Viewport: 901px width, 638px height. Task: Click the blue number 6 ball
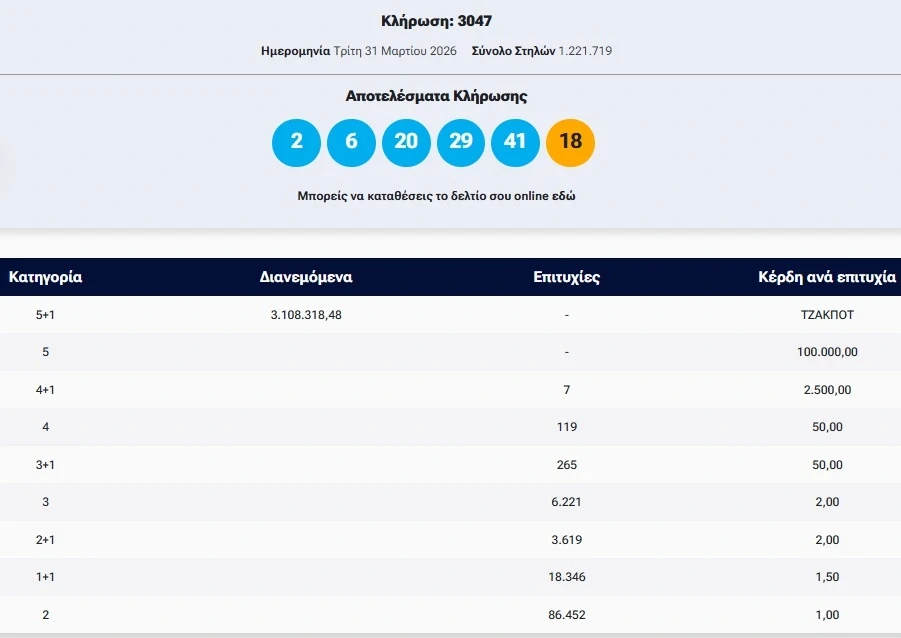351,142
